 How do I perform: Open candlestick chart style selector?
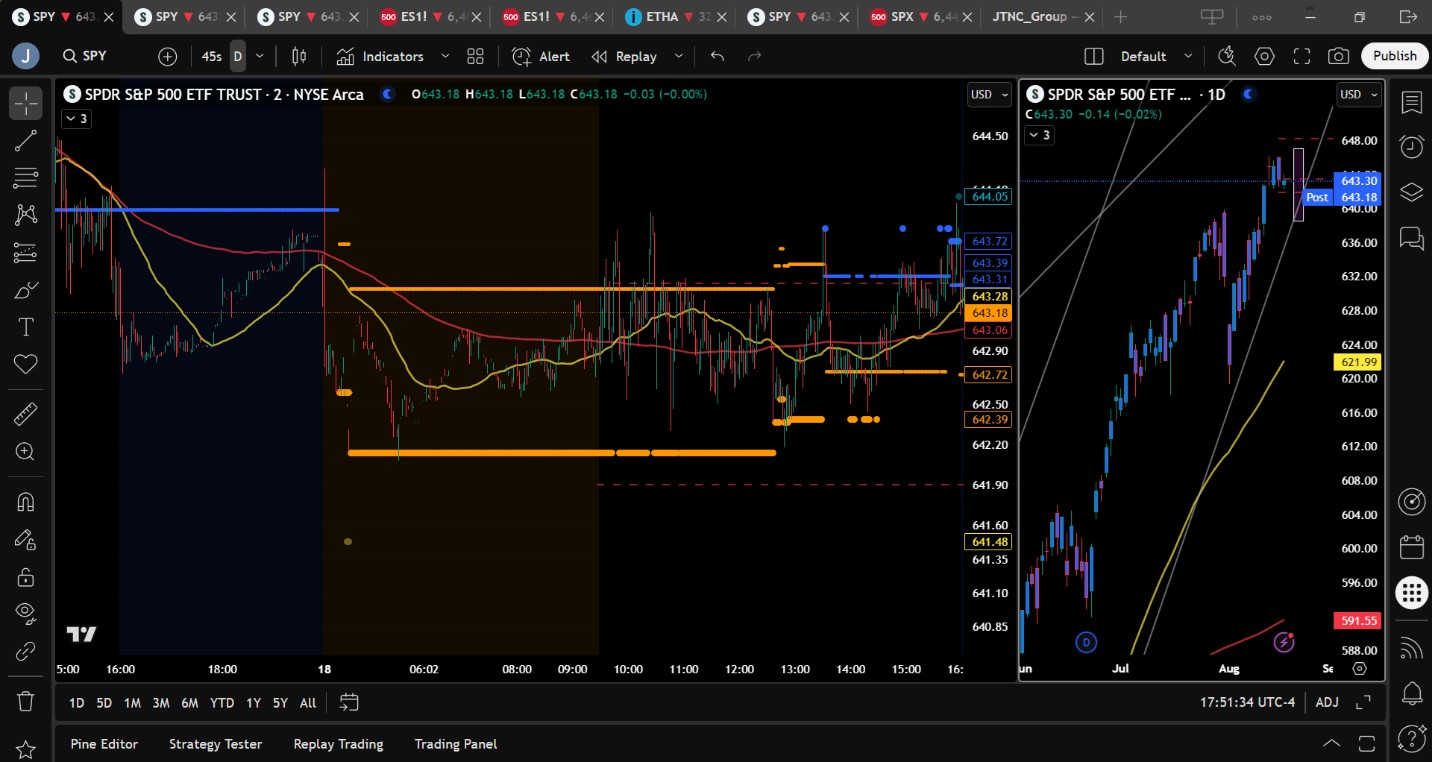coord(299,56)
